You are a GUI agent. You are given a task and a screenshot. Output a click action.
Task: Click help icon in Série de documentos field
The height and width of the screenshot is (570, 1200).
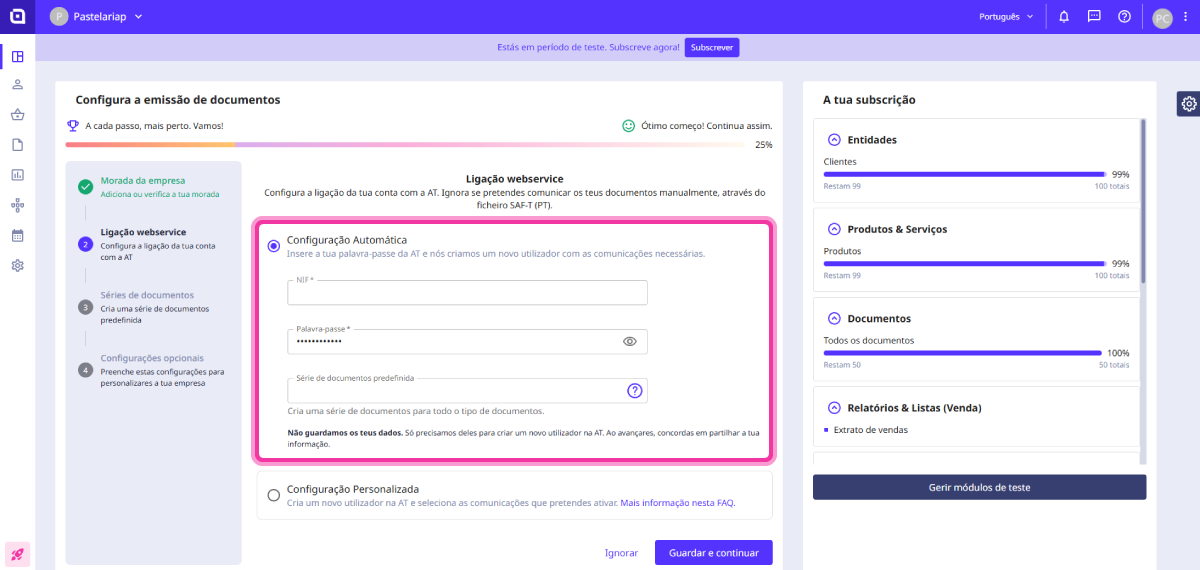pos(634,390)
